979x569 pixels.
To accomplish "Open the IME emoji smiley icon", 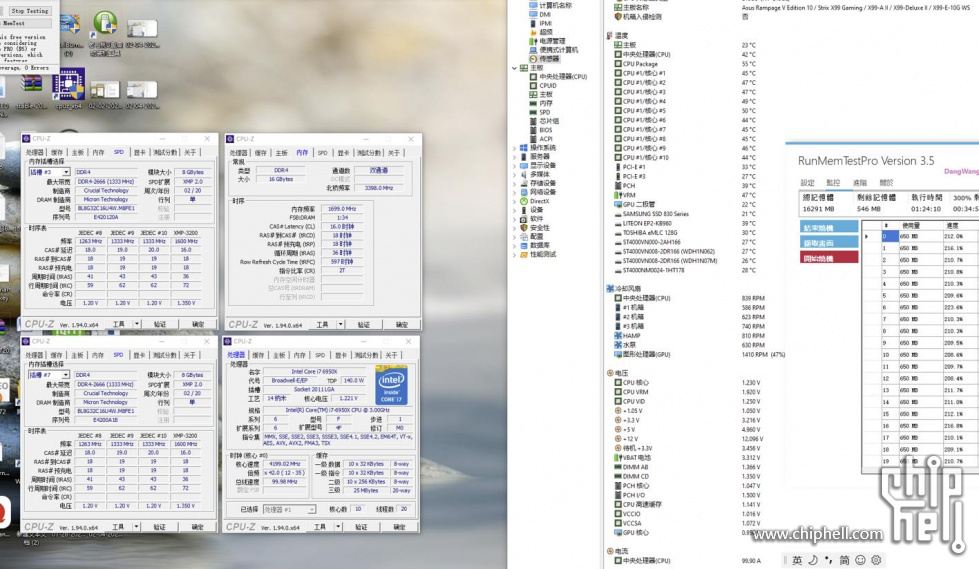I will click(x=860, y=560).
